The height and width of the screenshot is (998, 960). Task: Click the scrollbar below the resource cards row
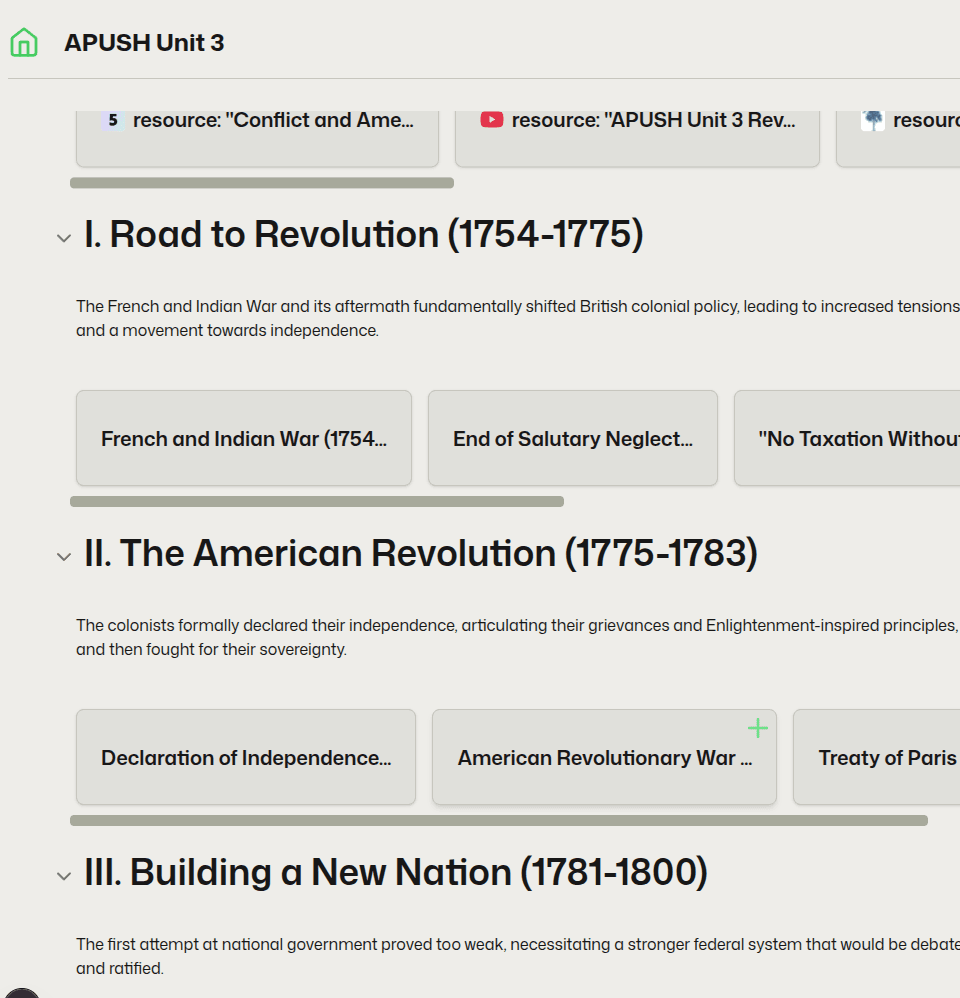[260, 182]
